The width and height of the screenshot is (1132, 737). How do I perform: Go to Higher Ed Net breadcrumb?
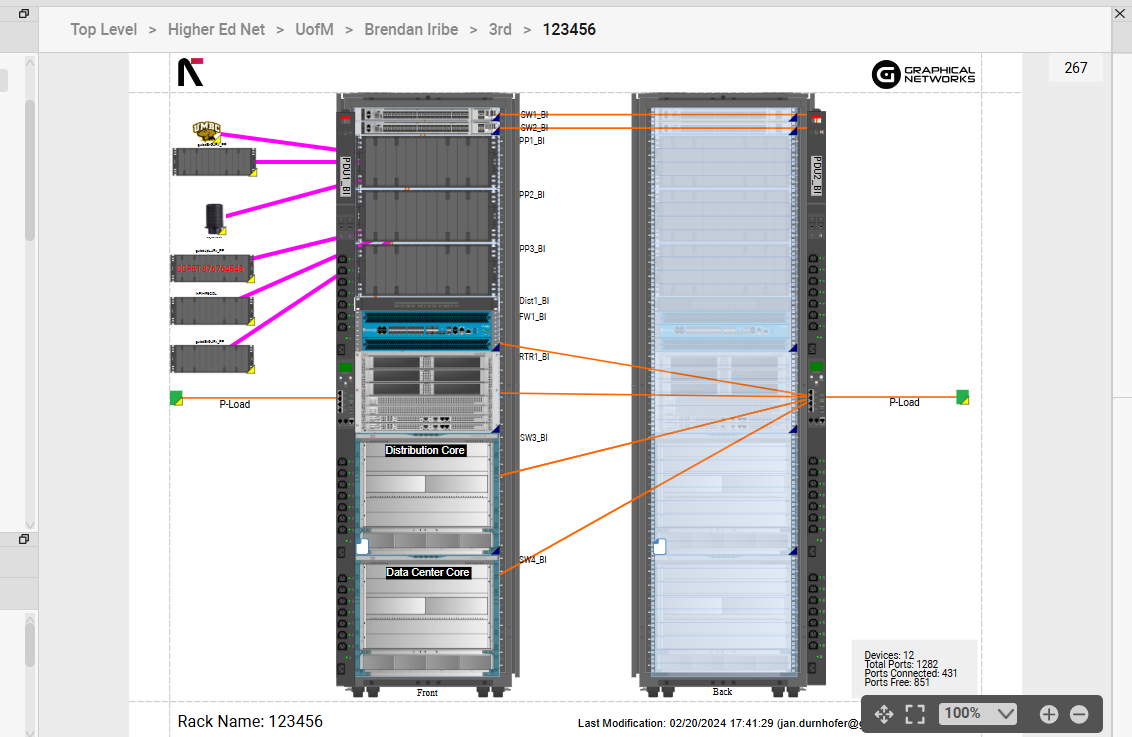(216, 30)
